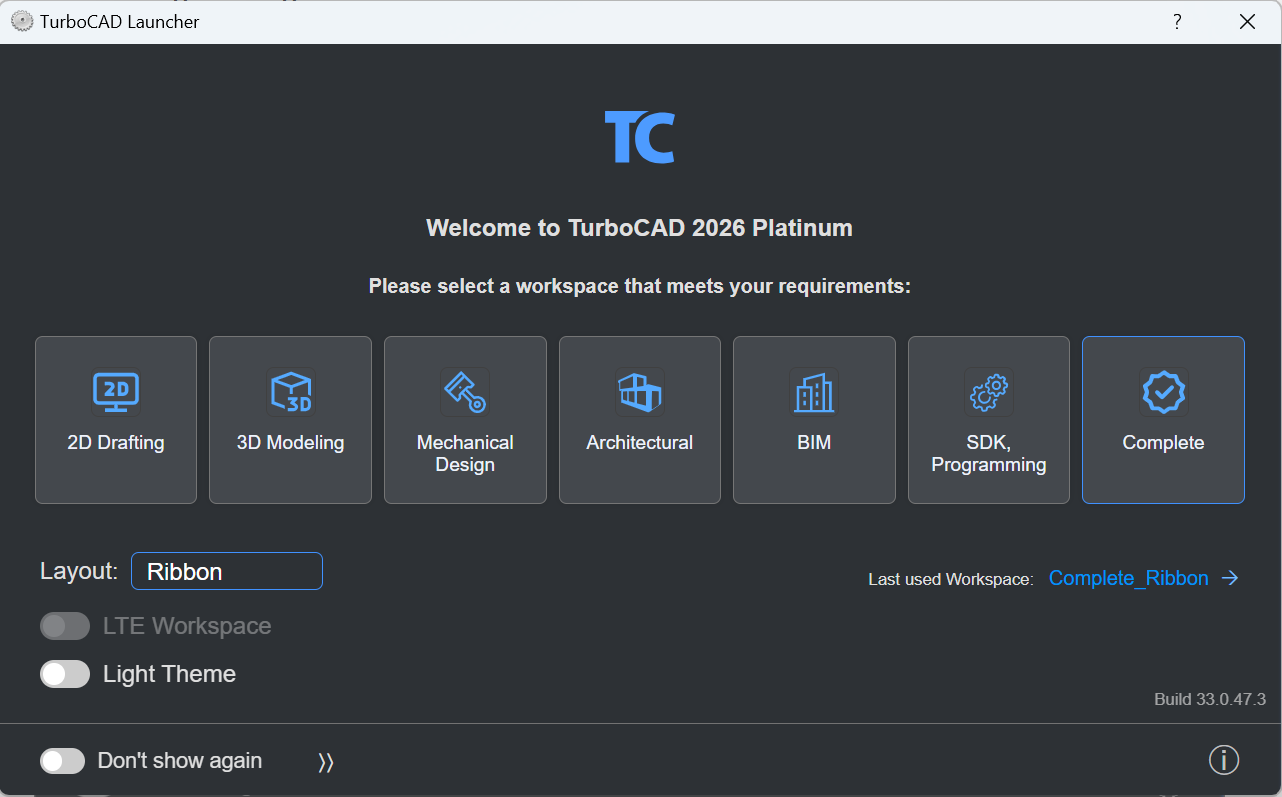The width and height of the screenshot is (1282, 797).
Task: Choose the 3D Modeling cube icon
Action: point(291,391)
